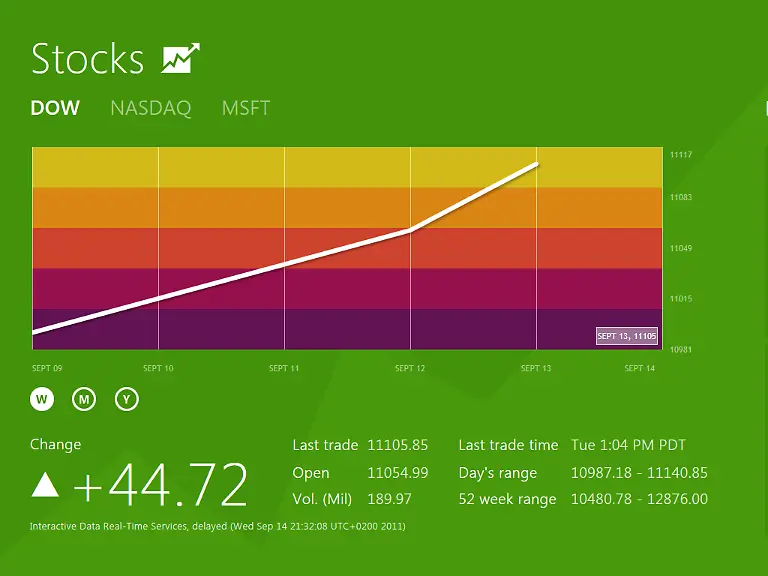This screenshot has width=768, height=576.
Task: Click the 11083 y-axis value
Action: [681, 197]
